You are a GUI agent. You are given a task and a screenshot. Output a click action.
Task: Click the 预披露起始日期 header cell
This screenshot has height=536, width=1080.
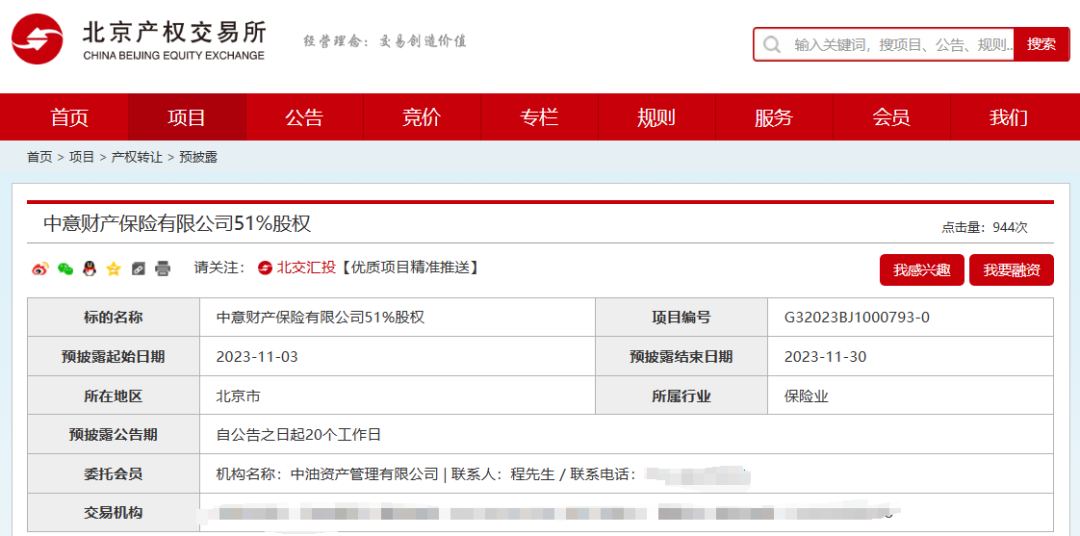coord(114,357)
